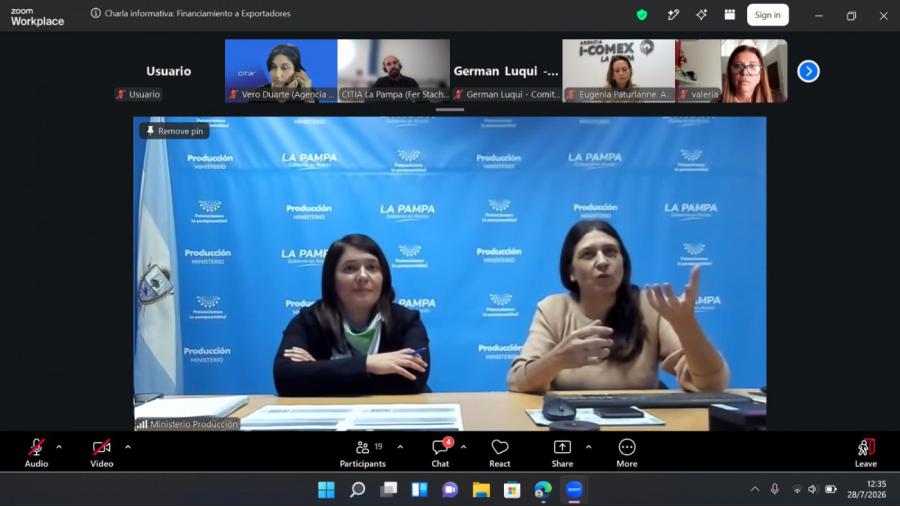This screenshot has height=507, width=900.
Task: Open the Chat panel
Action: click(x=440, y=452)
